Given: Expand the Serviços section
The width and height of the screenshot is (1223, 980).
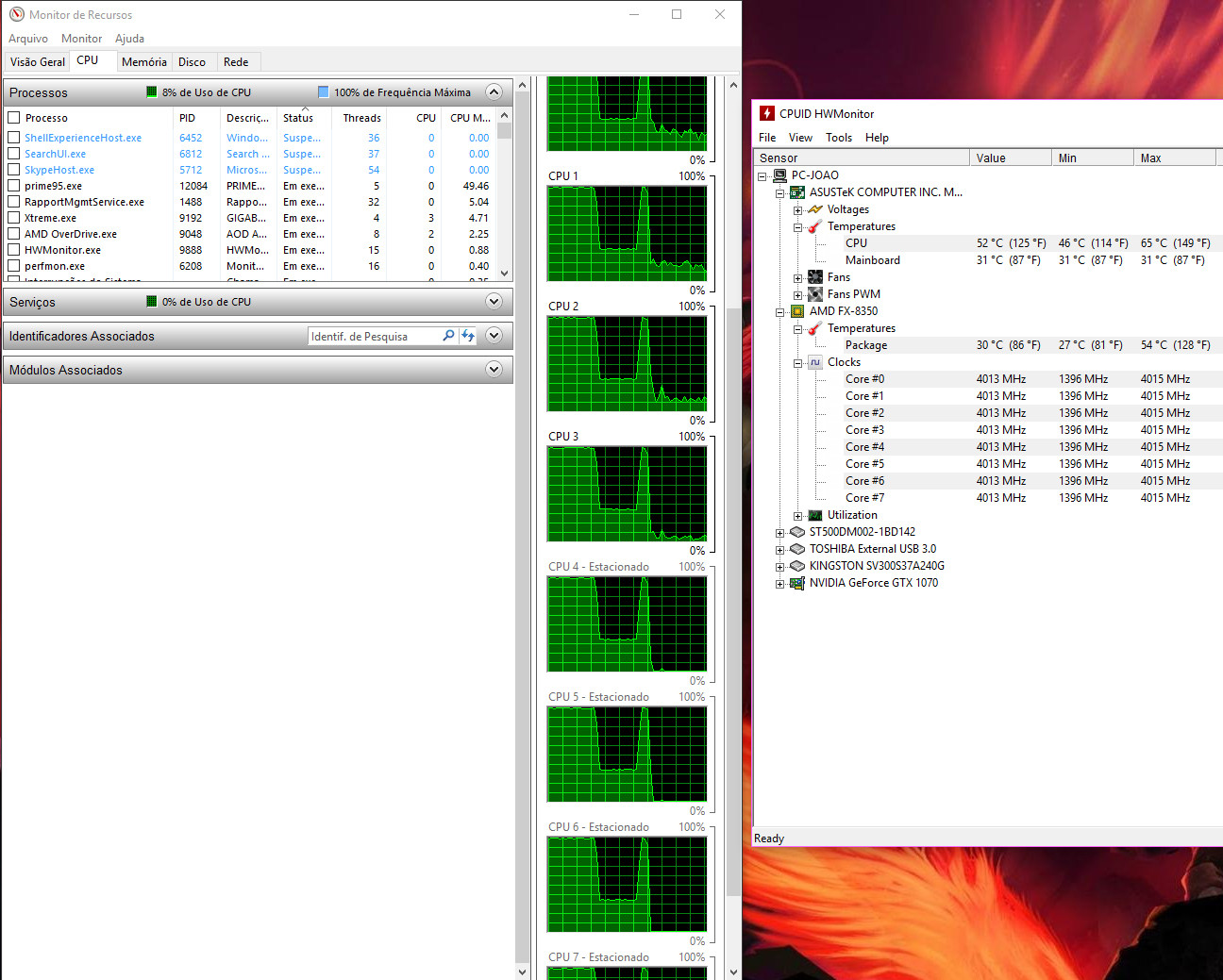Looking at the screenshot, I should tap(493, 302).
